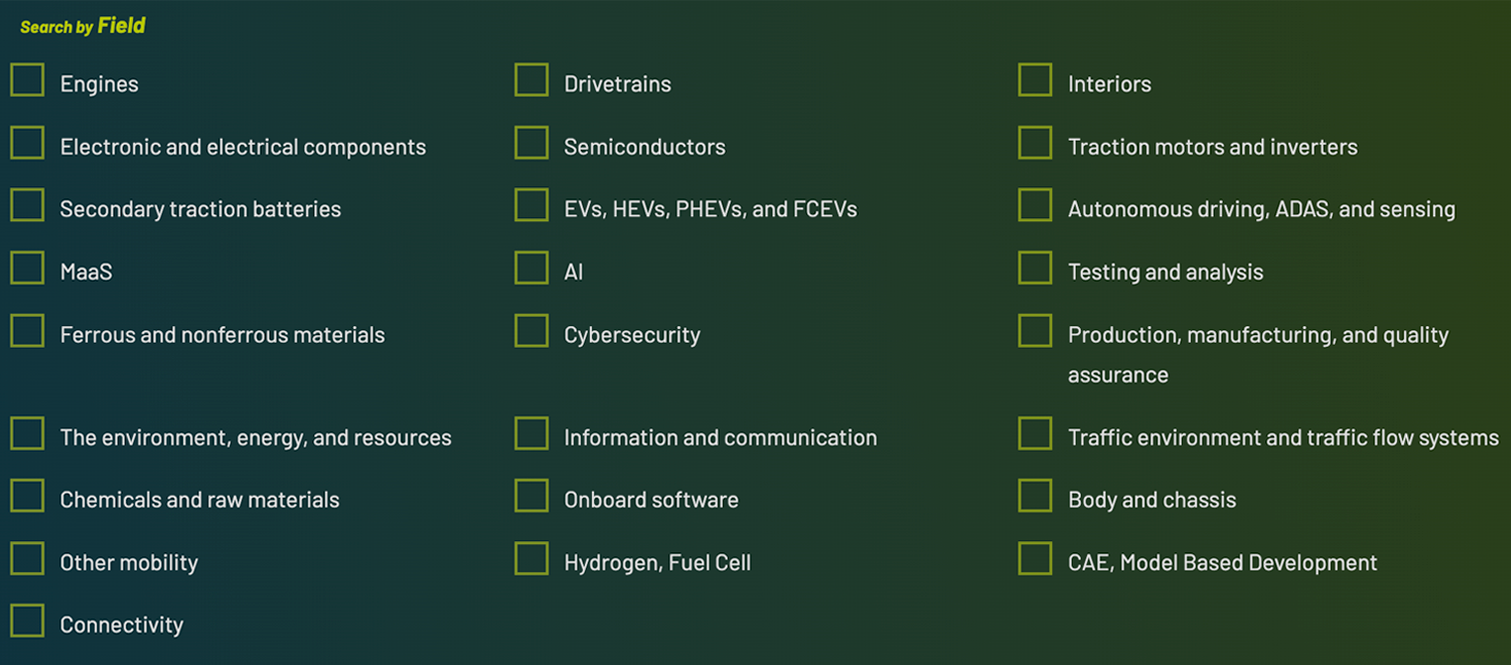
Task: Tick the Onboard software checkbox
Action: click(531, 496)
